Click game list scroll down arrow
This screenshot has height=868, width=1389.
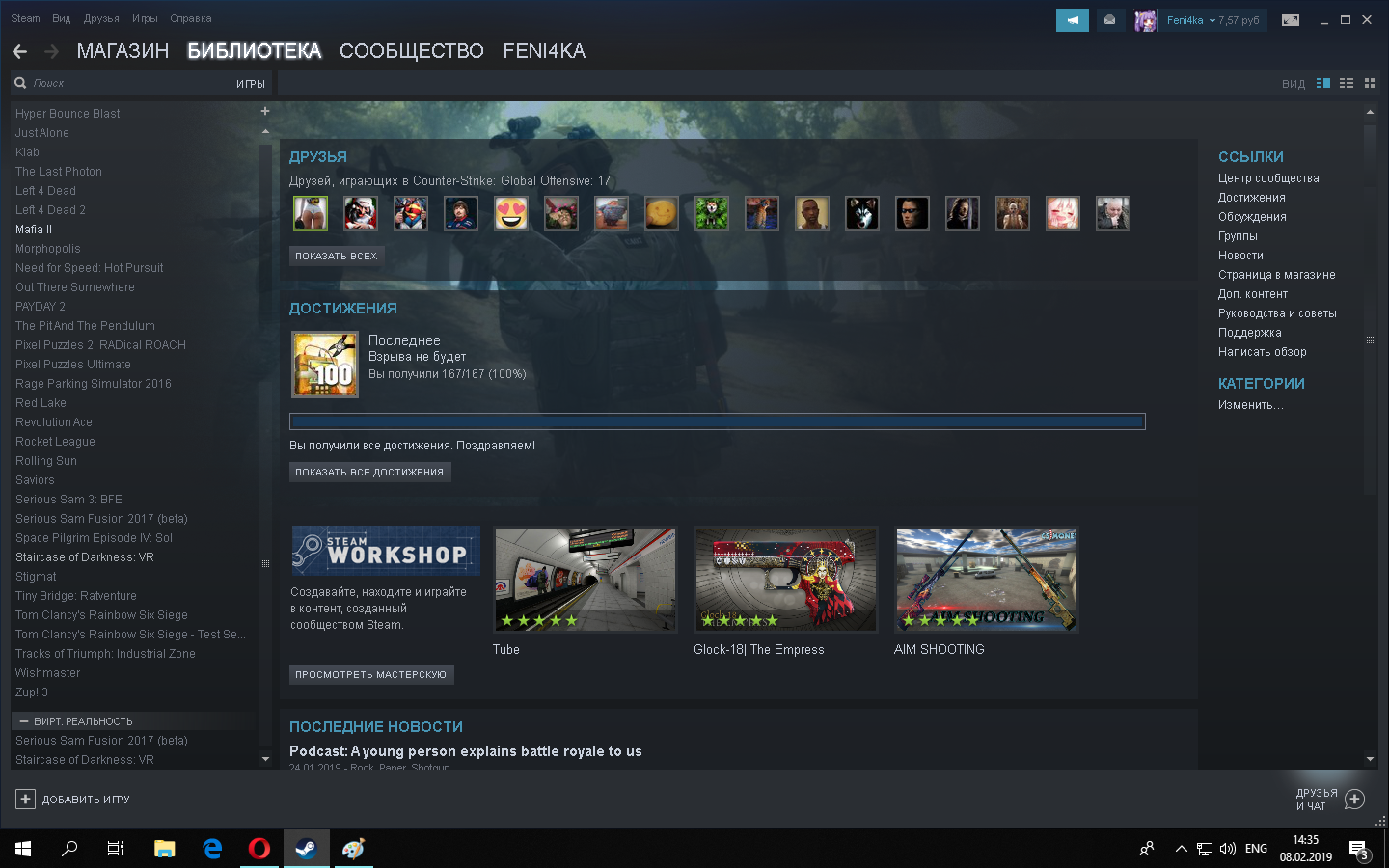point(265,759)
